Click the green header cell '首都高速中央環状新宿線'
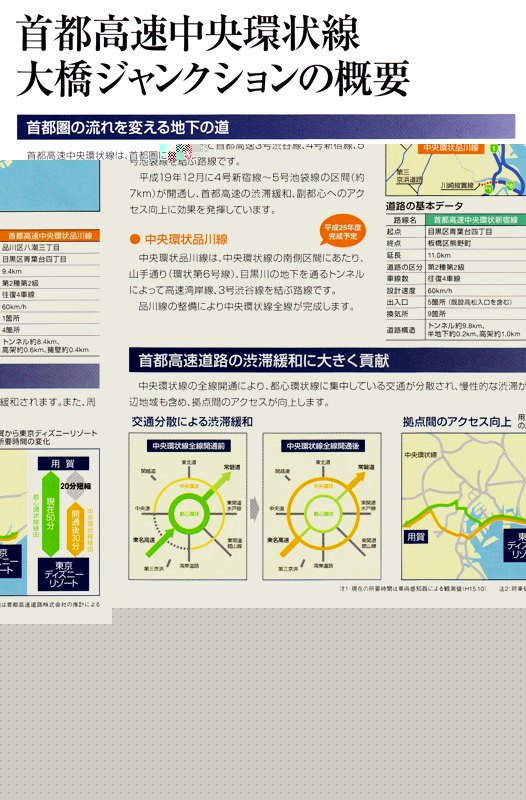The width and height of the screenshot is (526, 800). pyautogui.click(x=475, y=219)
